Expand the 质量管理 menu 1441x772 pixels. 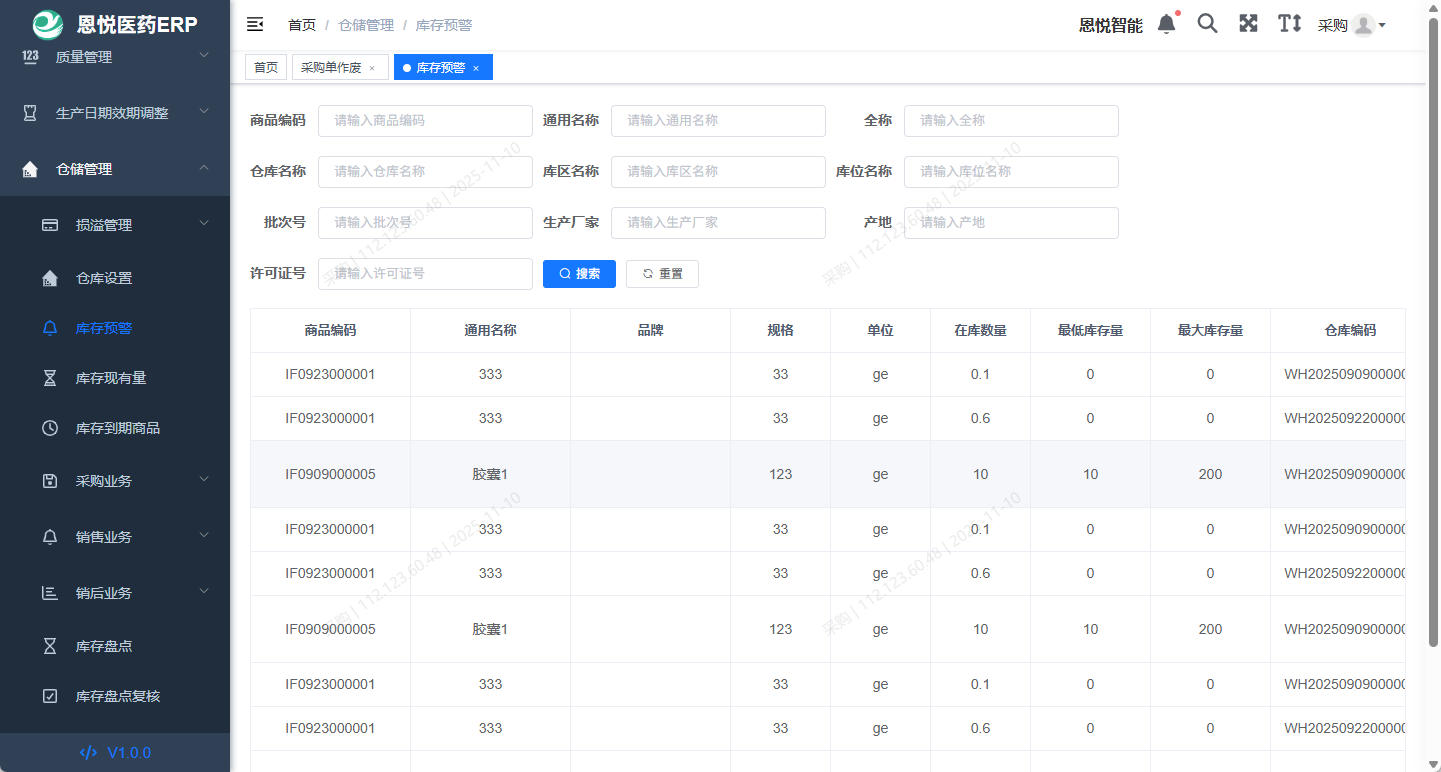click(x=115, y=57)
